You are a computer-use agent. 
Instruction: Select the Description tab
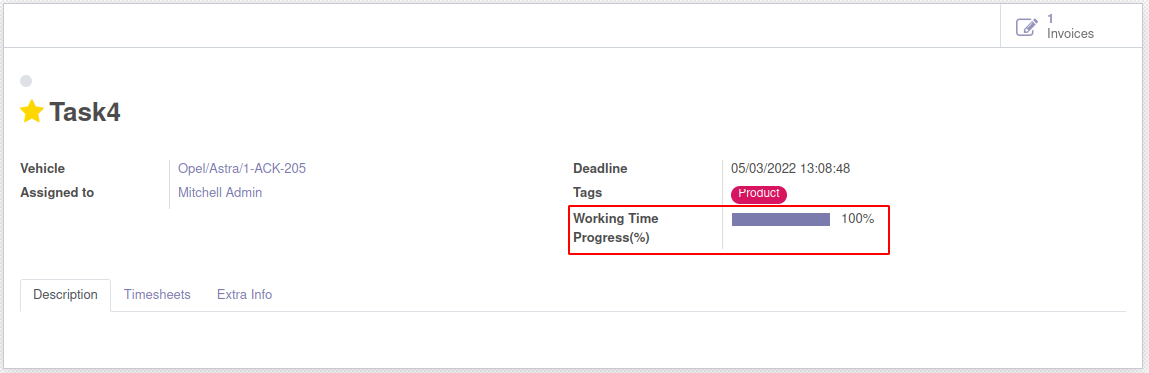tap(65, 295)
